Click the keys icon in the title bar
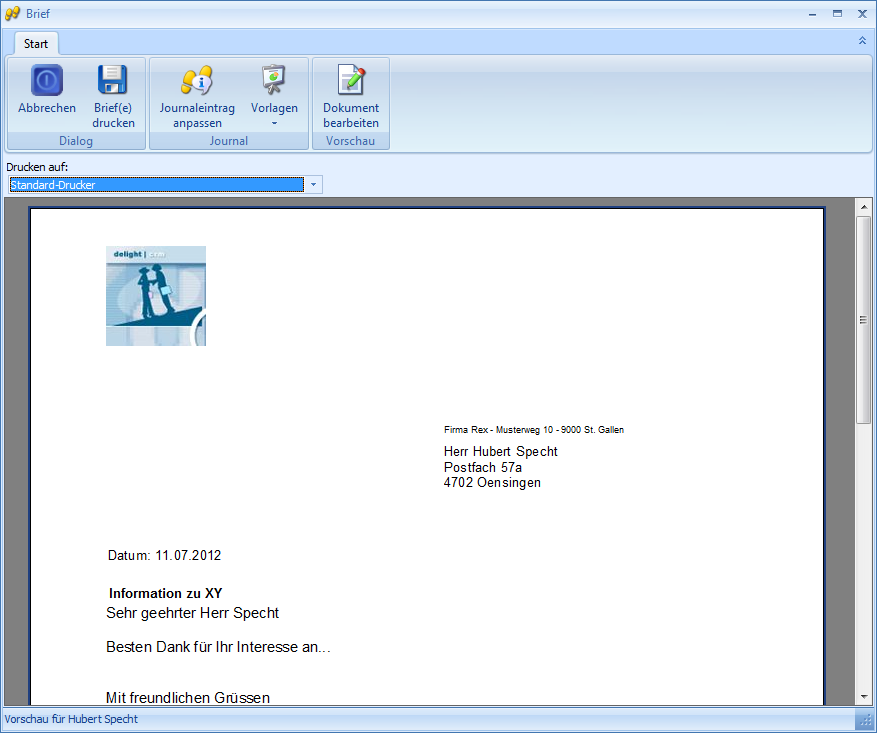 (12, 13)
